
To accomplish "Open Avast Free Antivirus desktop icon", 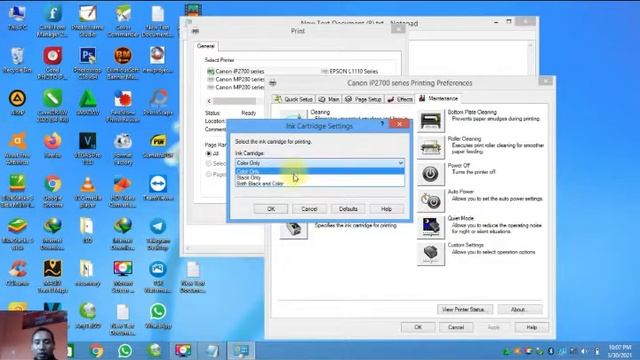I will [17, 149].
